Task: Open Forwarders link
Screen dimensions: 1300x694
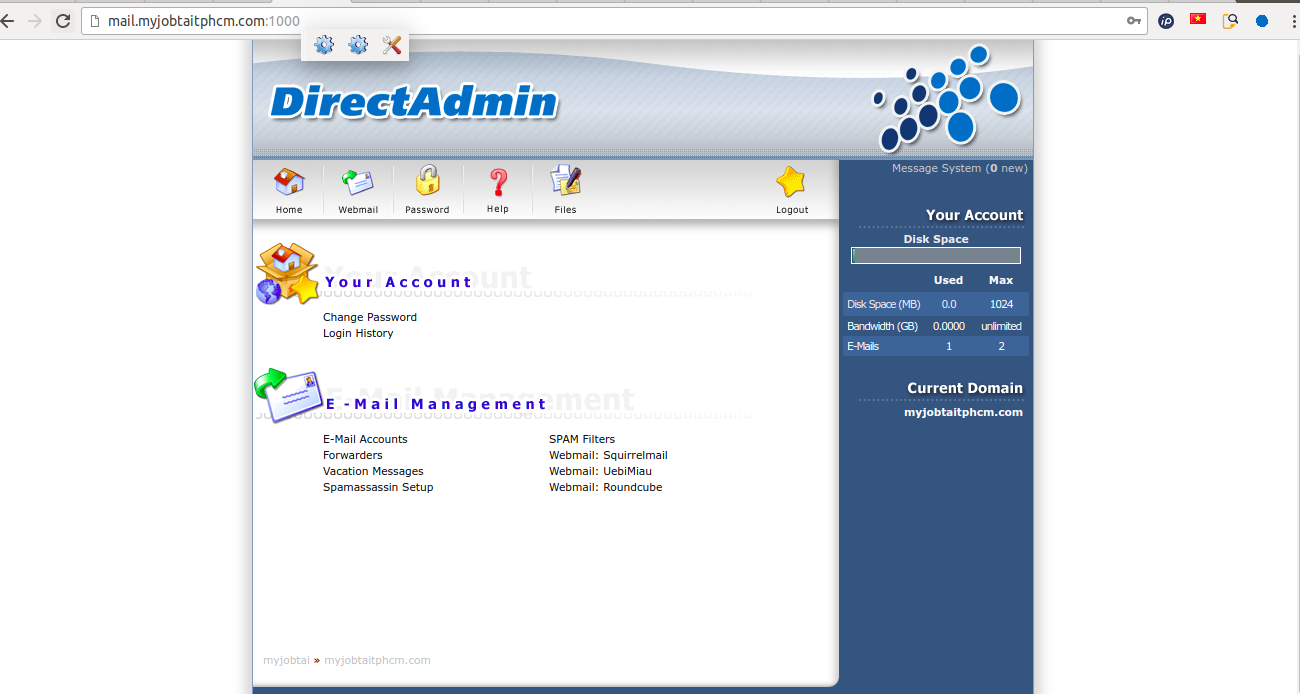Action: [353, 455]
